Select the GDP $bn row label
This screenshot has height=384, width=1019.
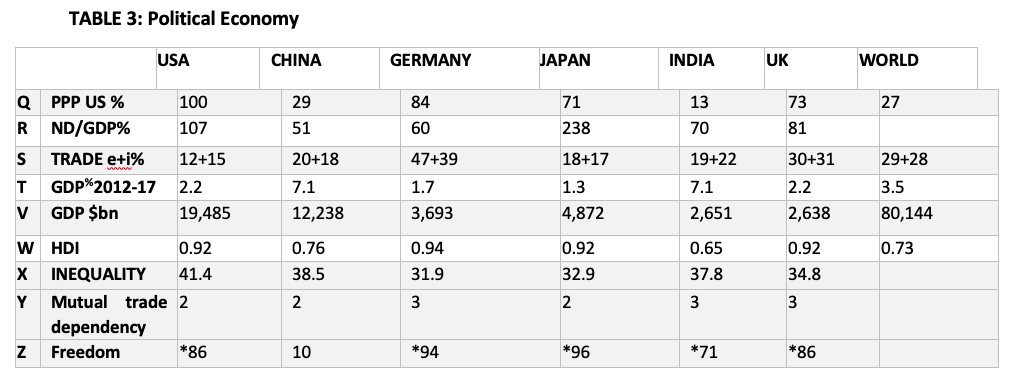(84, 213)
